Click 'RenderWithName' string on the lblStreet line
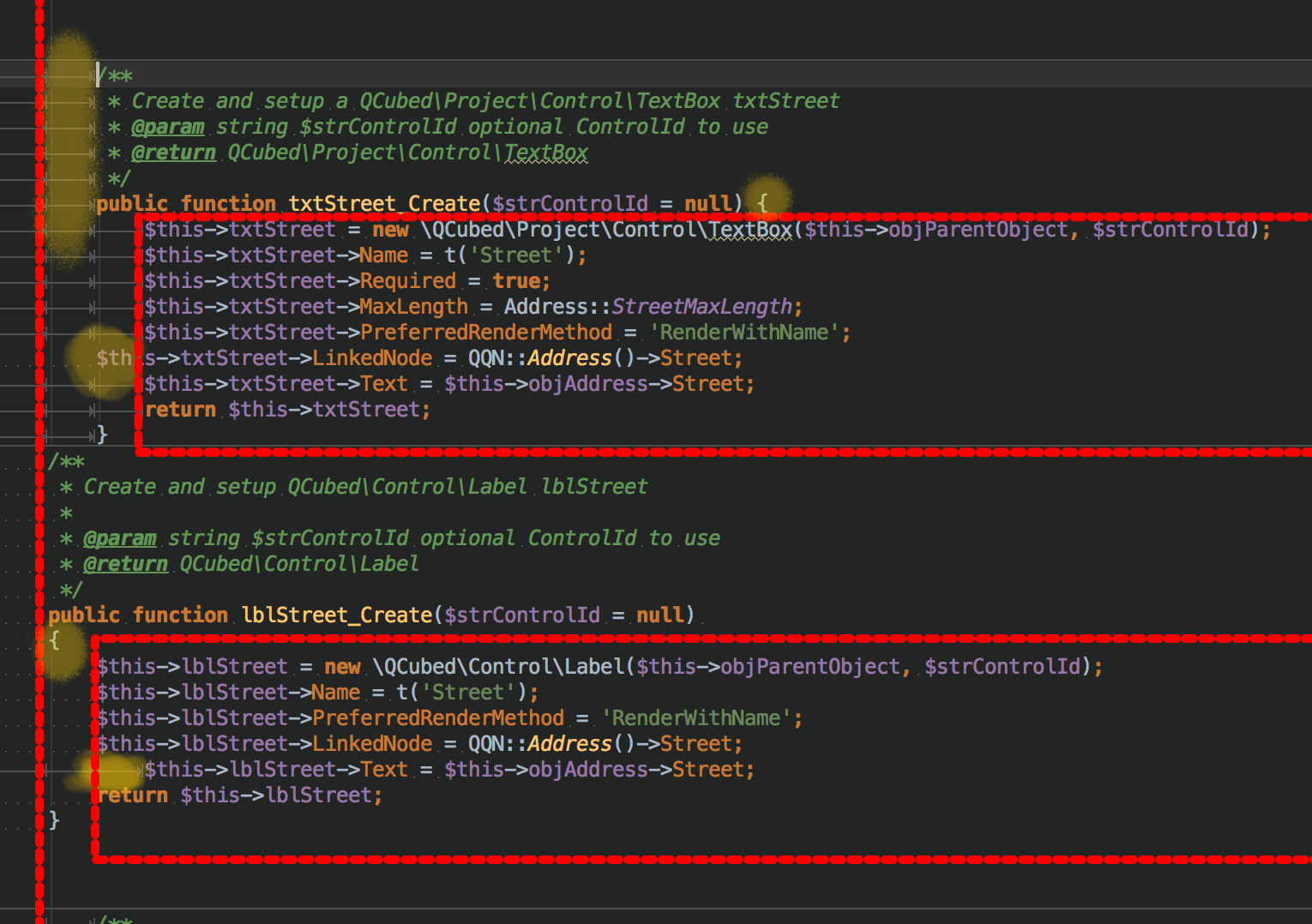 696,718
